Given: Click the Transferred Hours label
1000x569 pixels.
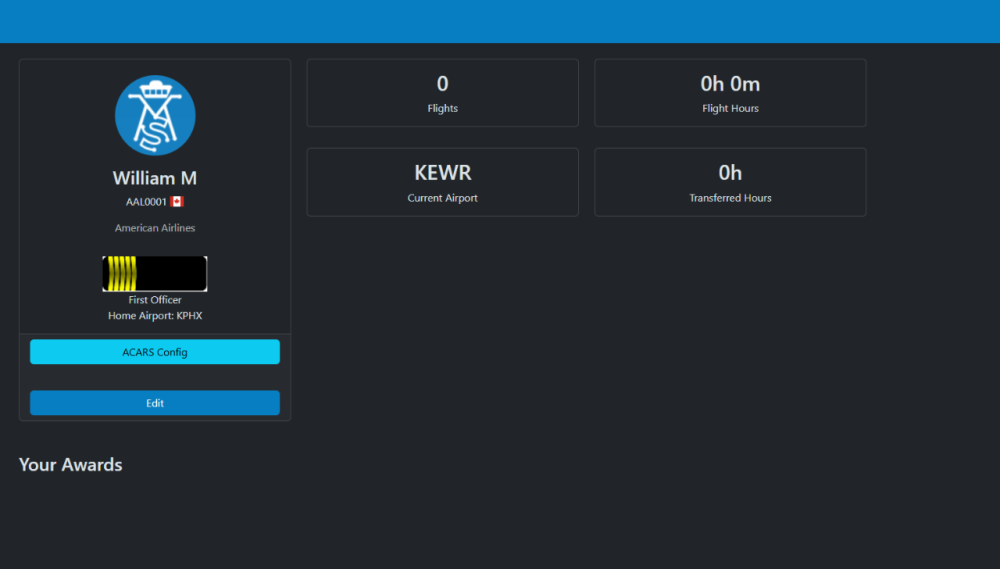Looking at the screenshot, I should coord(730,198).
